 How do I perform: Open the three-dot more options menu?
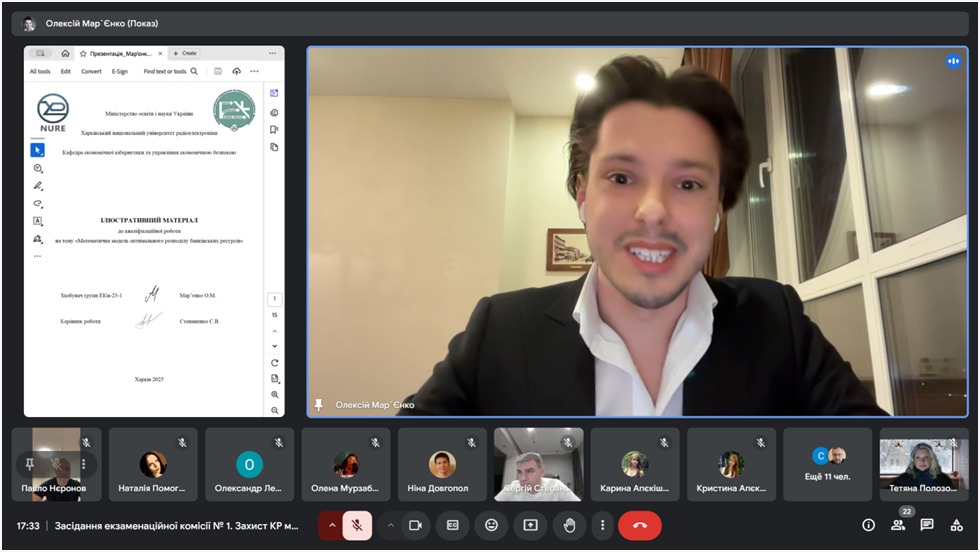click(602, 525)
